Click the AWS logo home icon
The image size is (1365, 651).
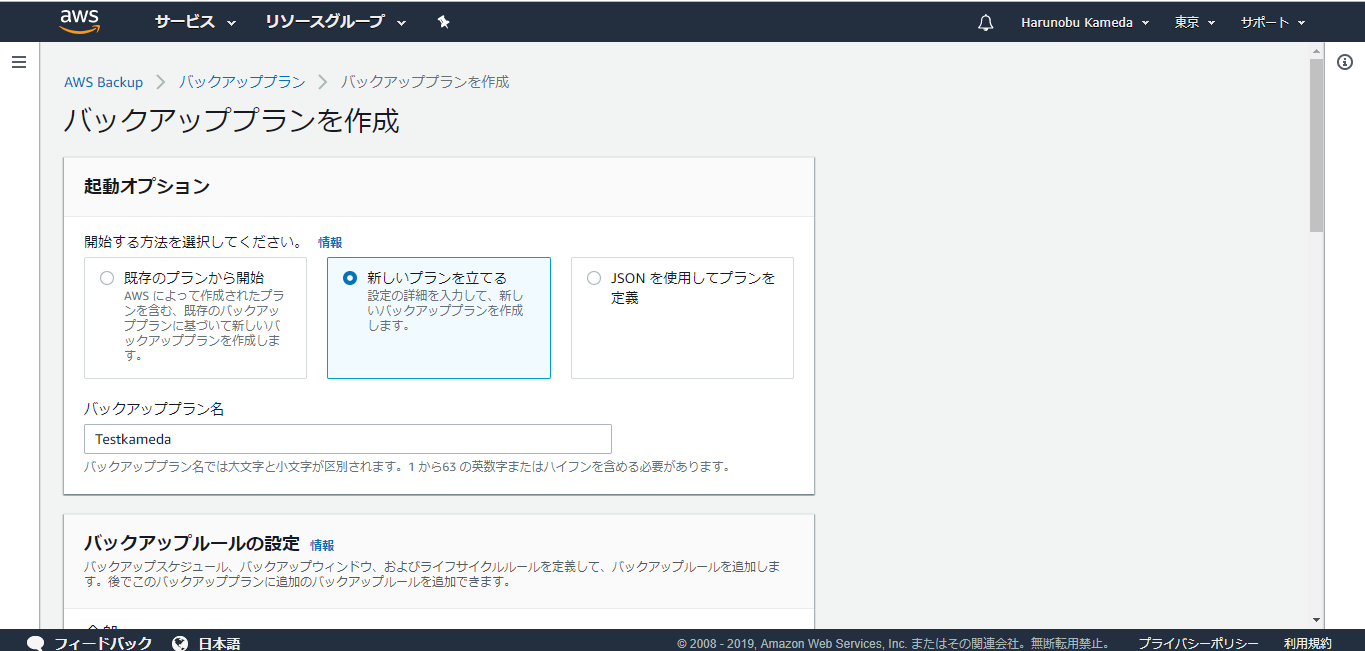79,21
